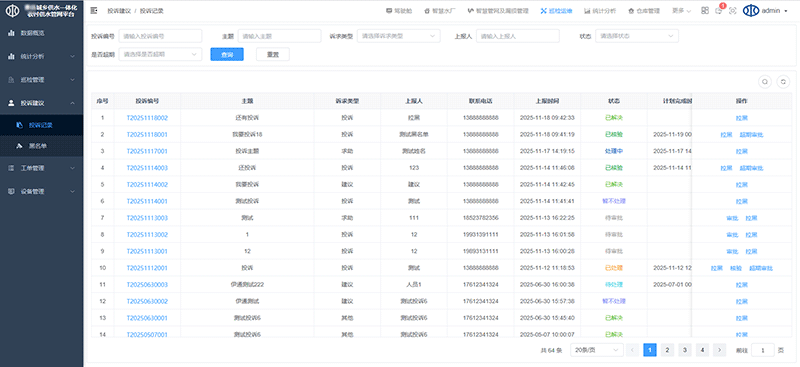The width and height of the screenshot is (800, 367).
Task: Open the 20条/页 page size dropdown
Action: 597,350
